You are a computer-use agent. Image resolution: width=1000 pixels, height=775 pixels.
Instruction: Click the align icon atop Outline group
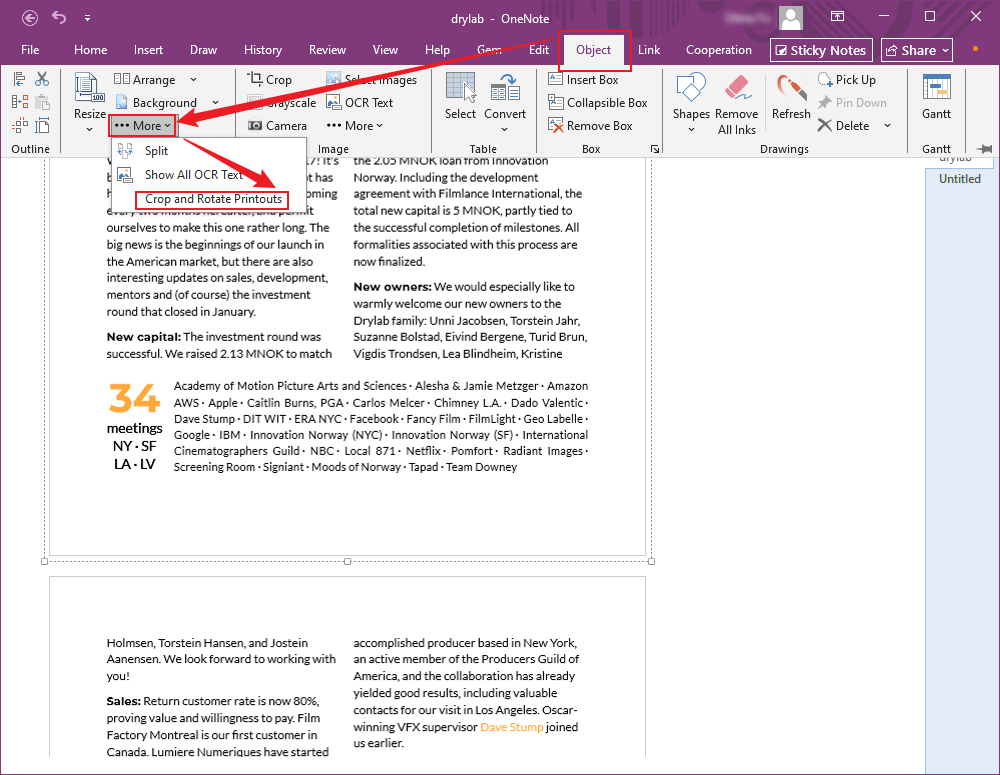coord(19,79)
